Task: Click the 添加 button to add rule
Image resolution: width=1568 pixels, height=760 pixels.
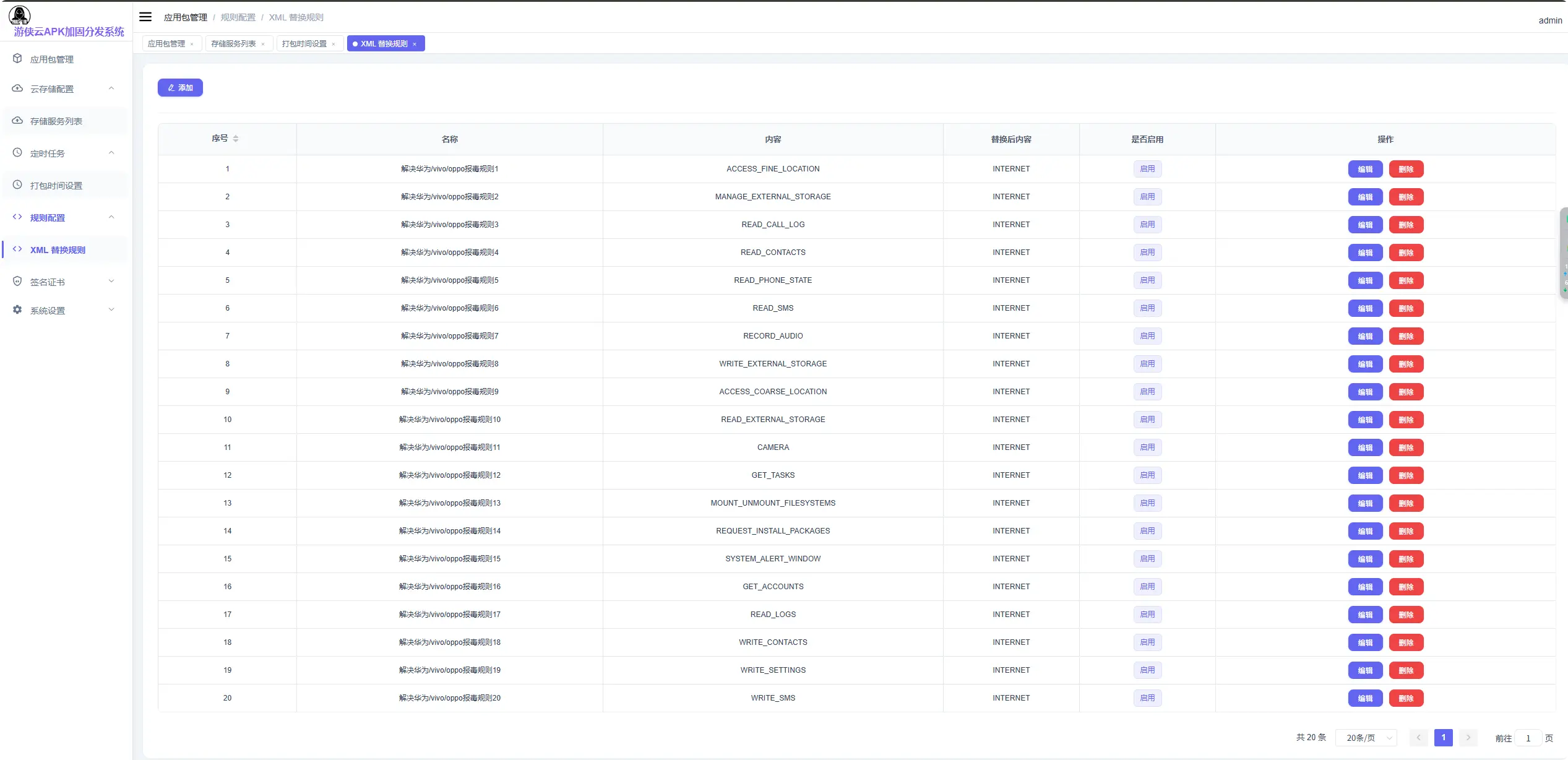Action: [180, 88]
